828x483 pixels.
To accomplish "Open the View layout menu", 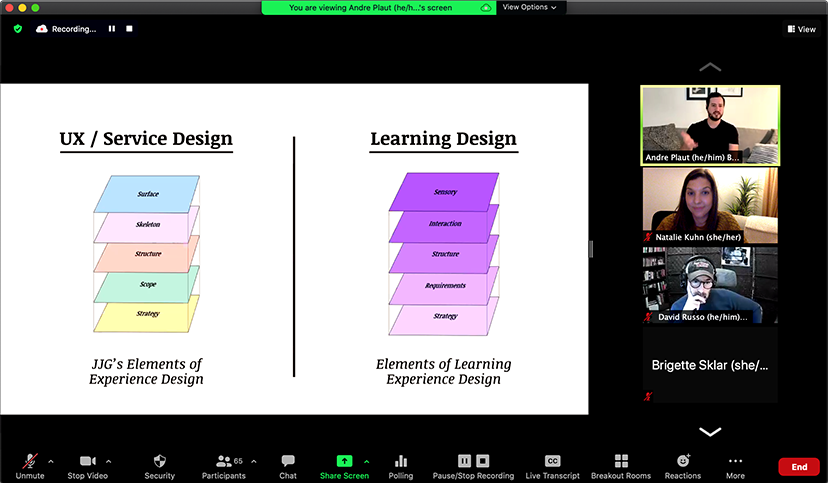I will 801,29.
